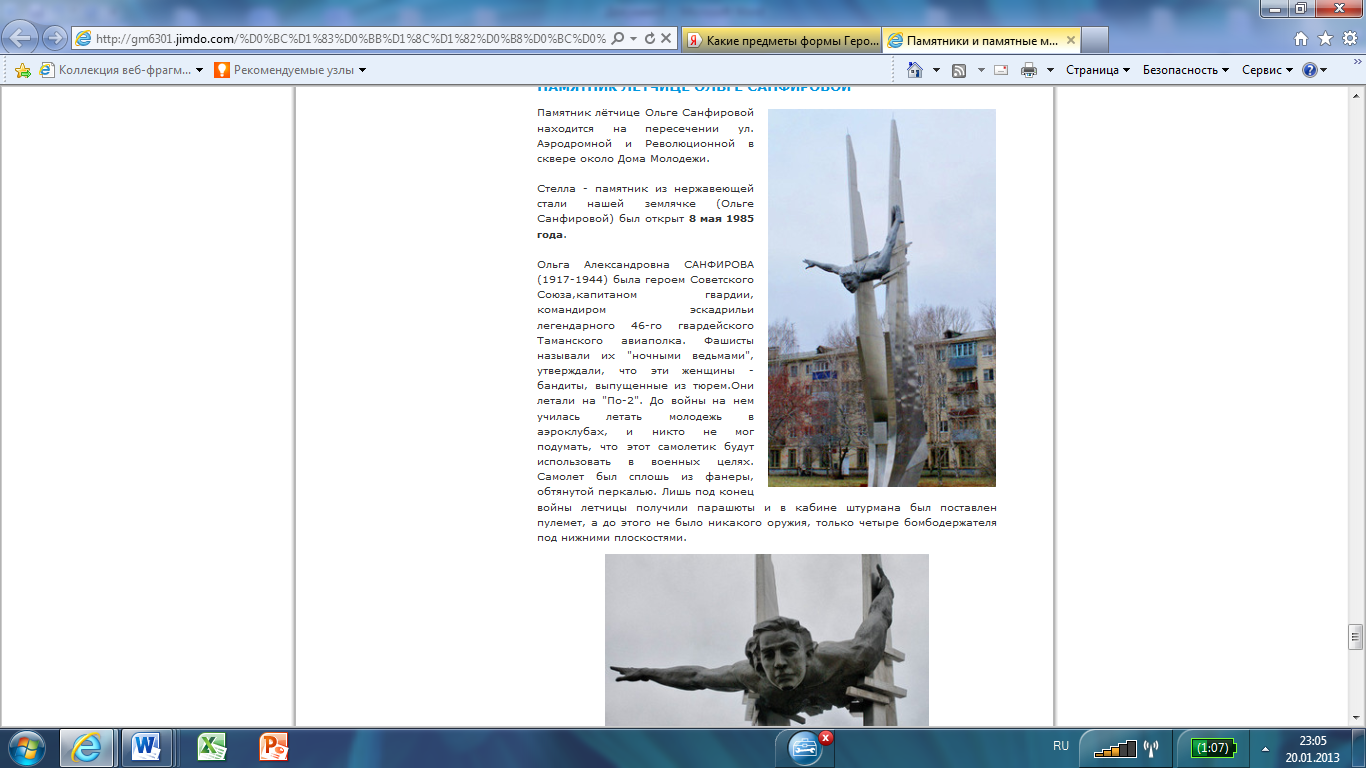Screen dimensions: 1366x768
Task: Open the Windows Start menu orb
Action: click(24, 747)
